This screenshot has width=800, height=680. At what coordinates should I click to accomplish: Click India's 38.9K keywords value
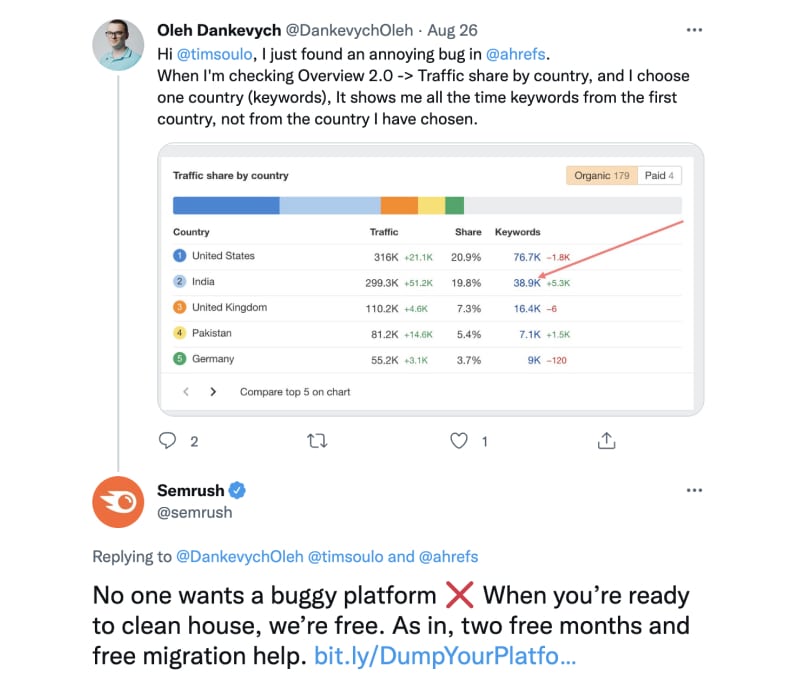[527, 283]
